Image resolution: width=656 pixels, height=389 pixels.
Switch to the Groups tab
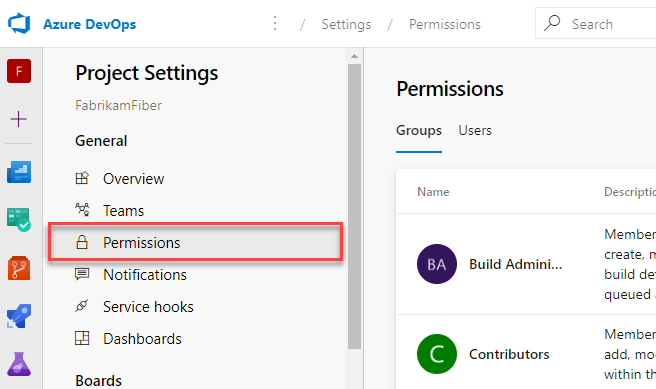click(419, 131)
